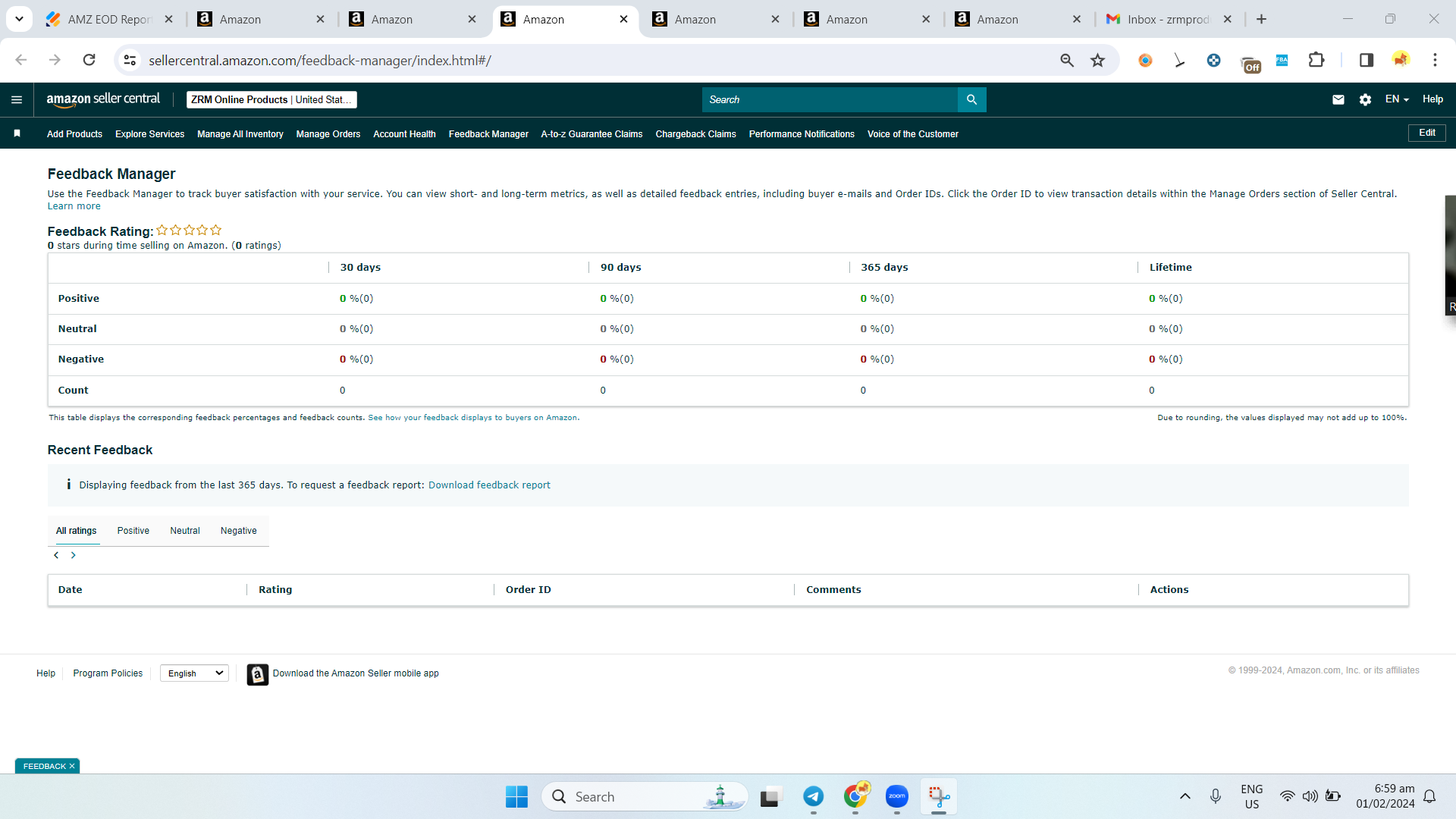Open the Help link in the header
The height and width of the screenshot is (819, 1456).
click(1432, 99)
